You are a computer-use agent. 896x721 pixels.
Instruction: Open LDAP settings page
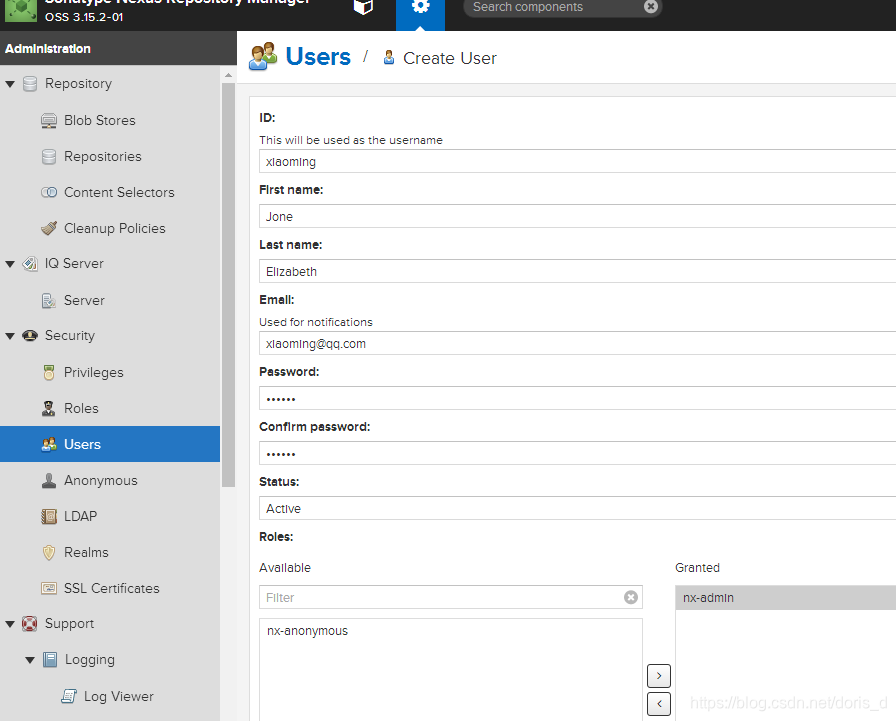tap(81, 516)
